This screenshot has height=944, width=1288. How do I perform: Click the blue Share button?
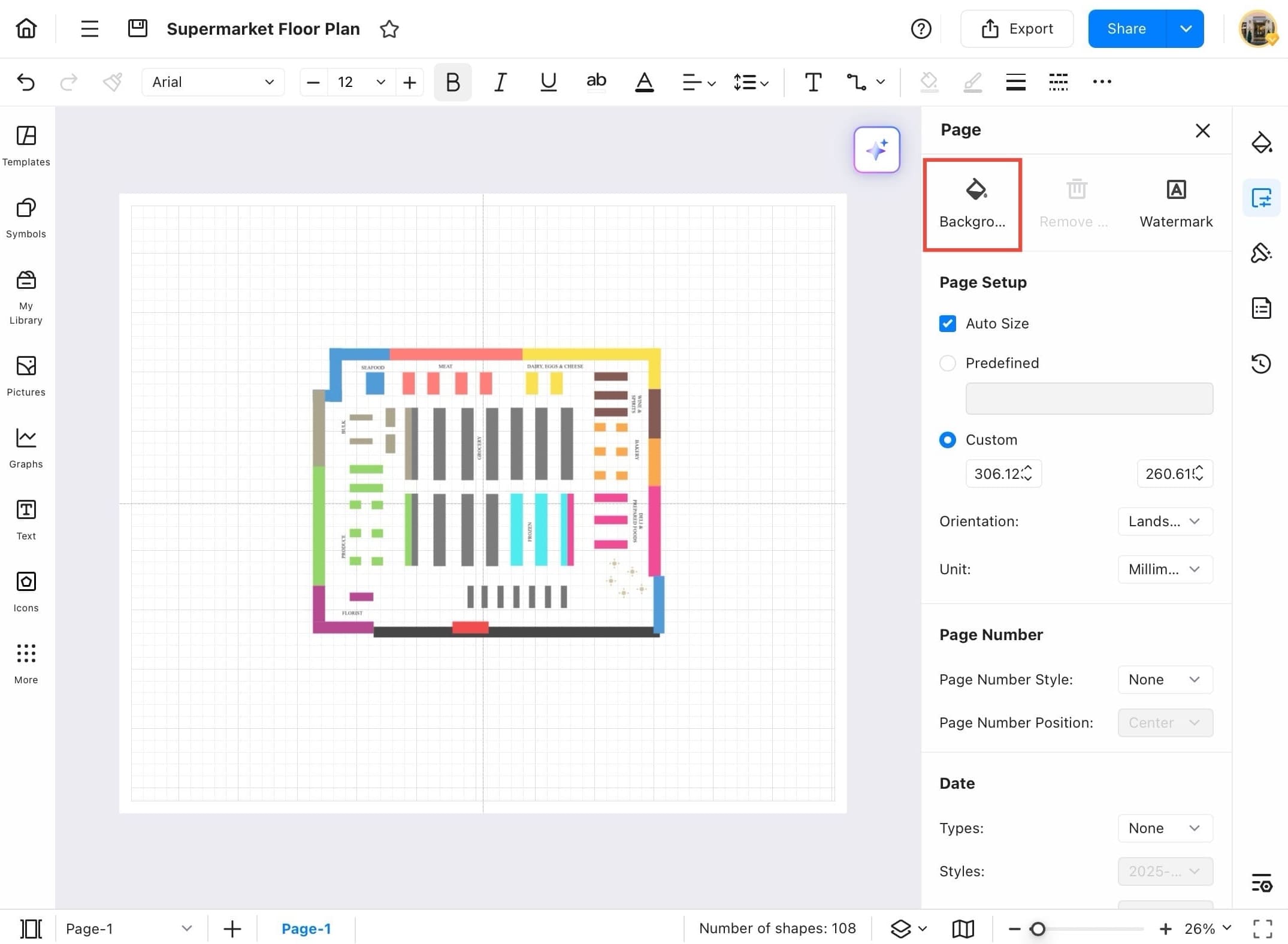click(1126, 29)
